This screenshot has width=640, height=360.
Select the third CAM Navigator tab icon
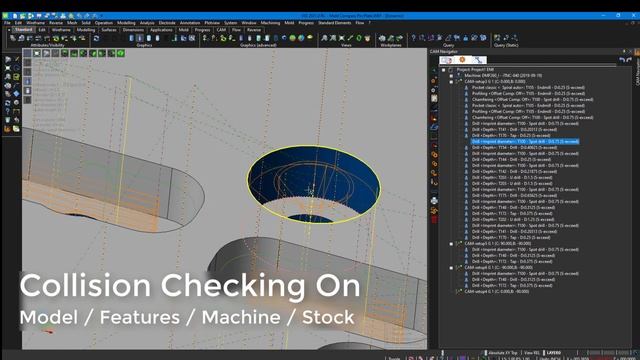point(478,60)
